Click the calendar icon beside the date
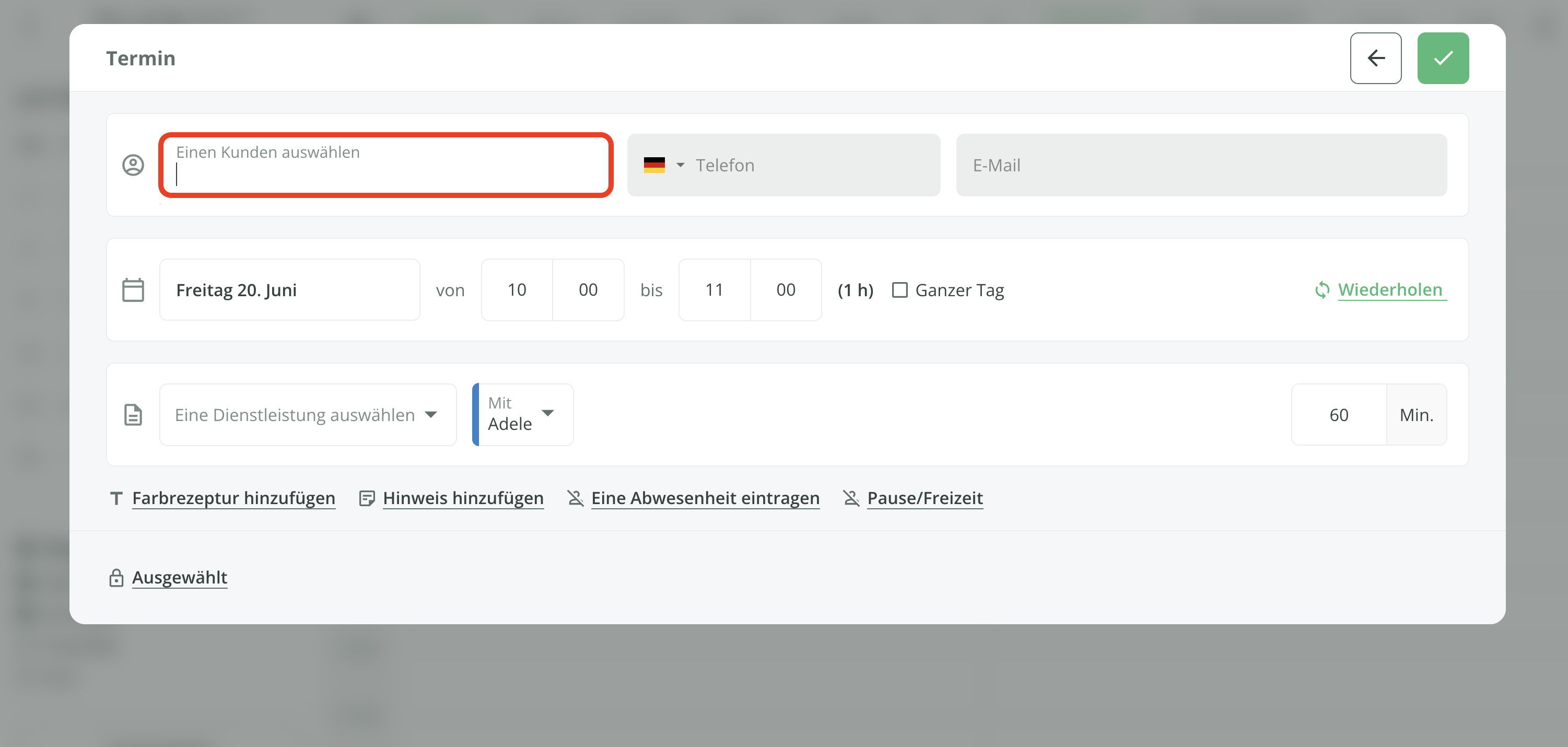1568x747 pixels. (x=133, y=290)
